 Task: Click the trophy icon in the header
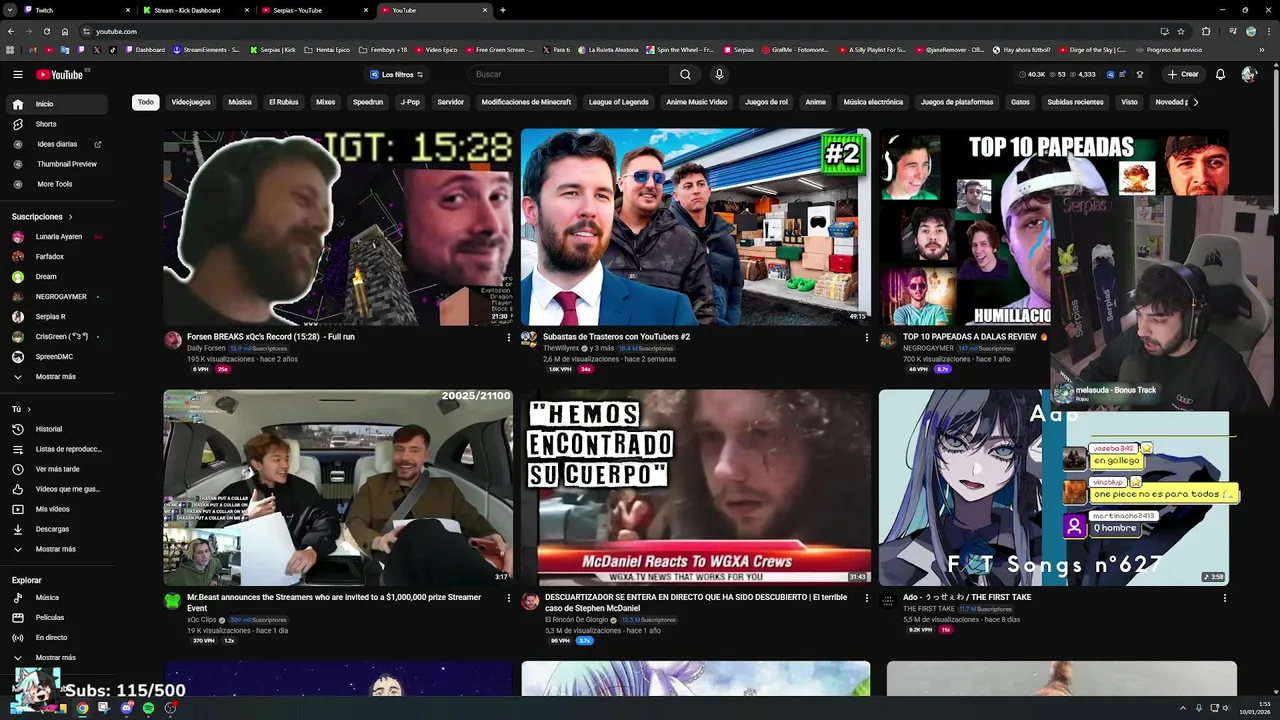[1139, 74]
